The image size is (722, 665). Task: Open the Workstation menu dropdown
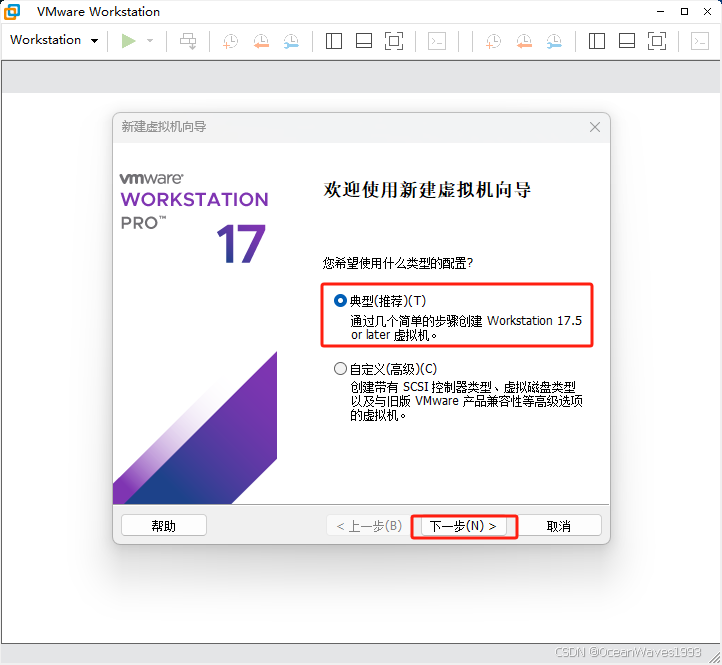[54, 40]
